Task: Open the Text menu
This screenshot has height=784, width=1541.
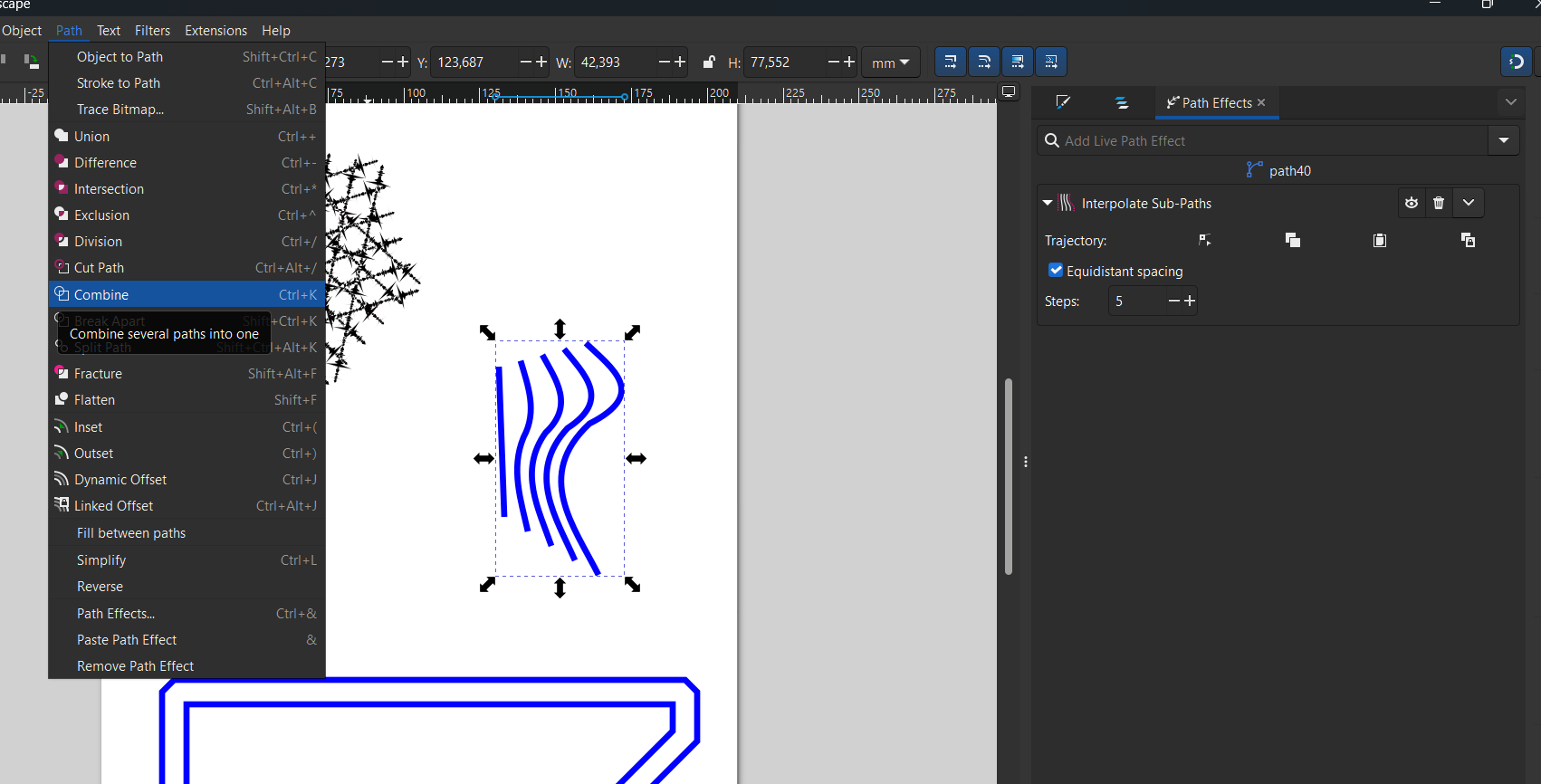Action: (x=109, y=30)
